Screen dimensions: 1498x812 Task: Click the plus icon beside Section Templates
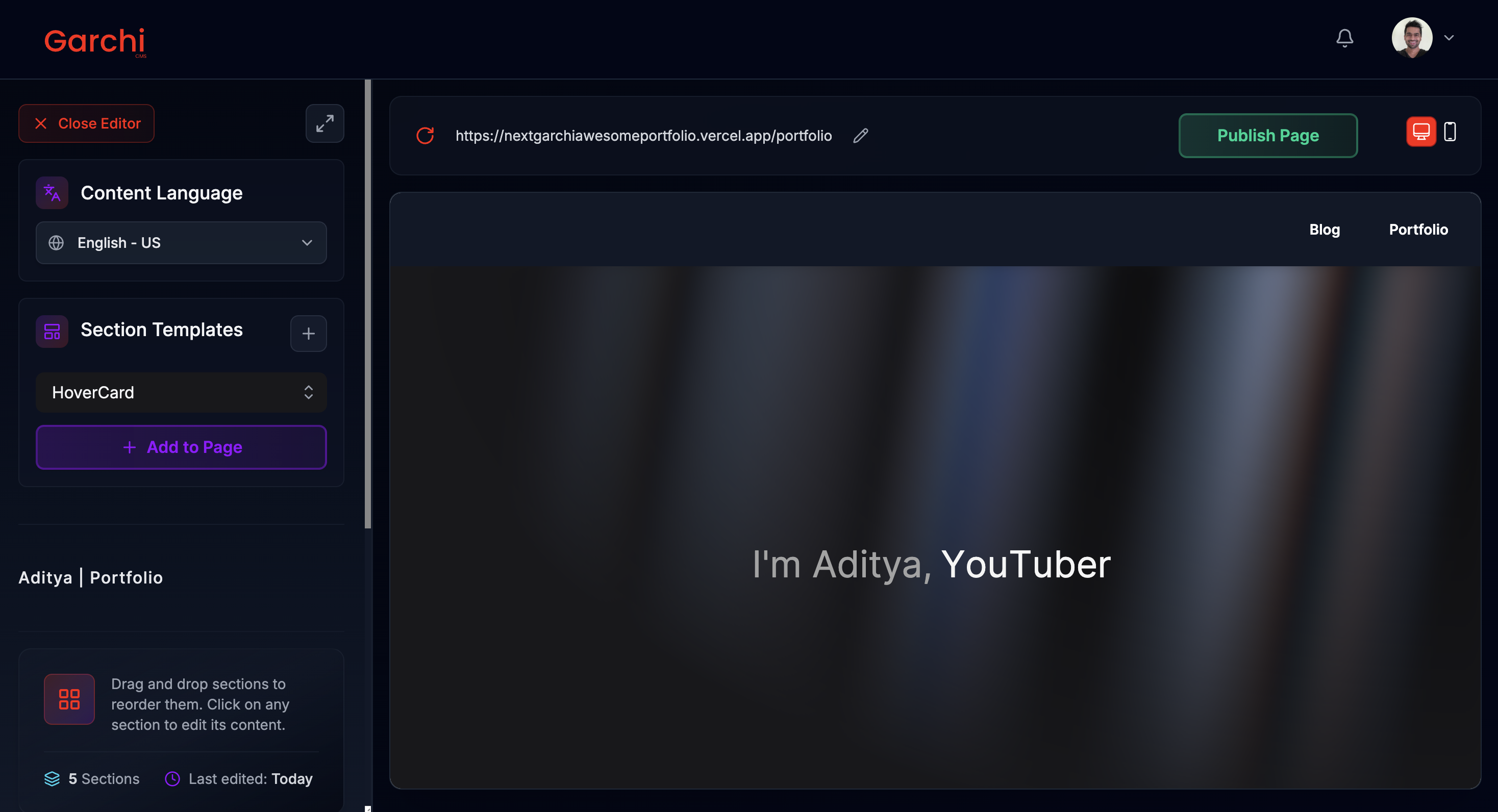point(308,334)
